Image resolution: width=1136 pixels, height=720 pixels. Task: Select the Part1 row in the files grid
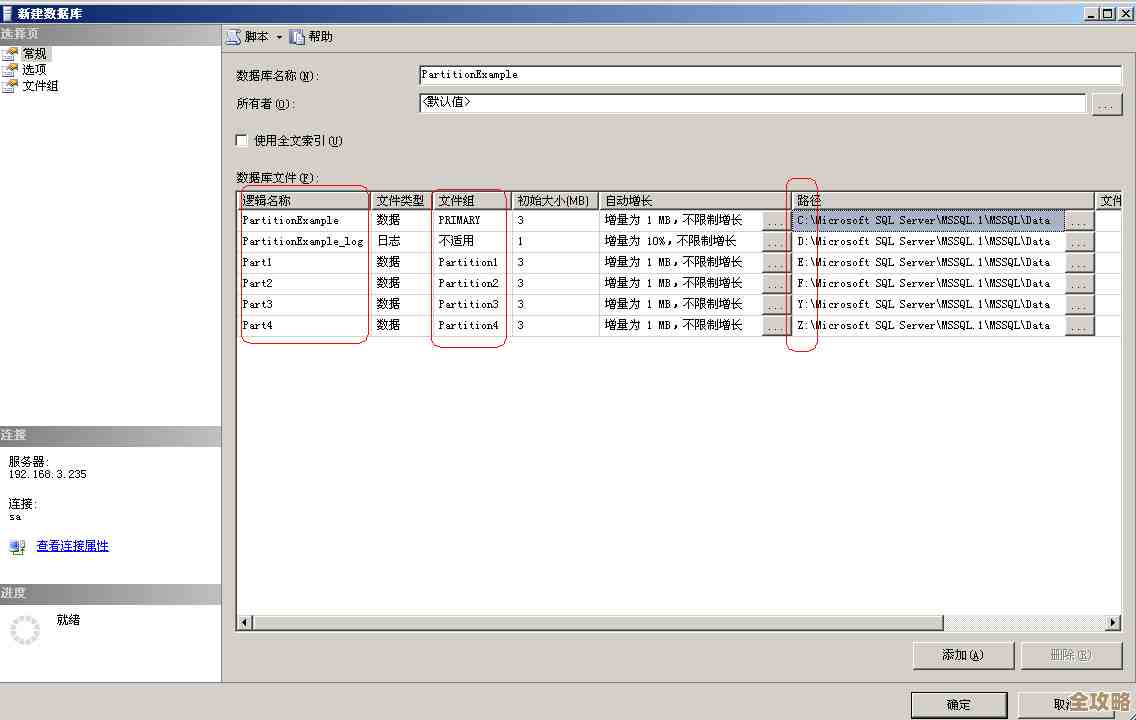click(x=300, y=262)
